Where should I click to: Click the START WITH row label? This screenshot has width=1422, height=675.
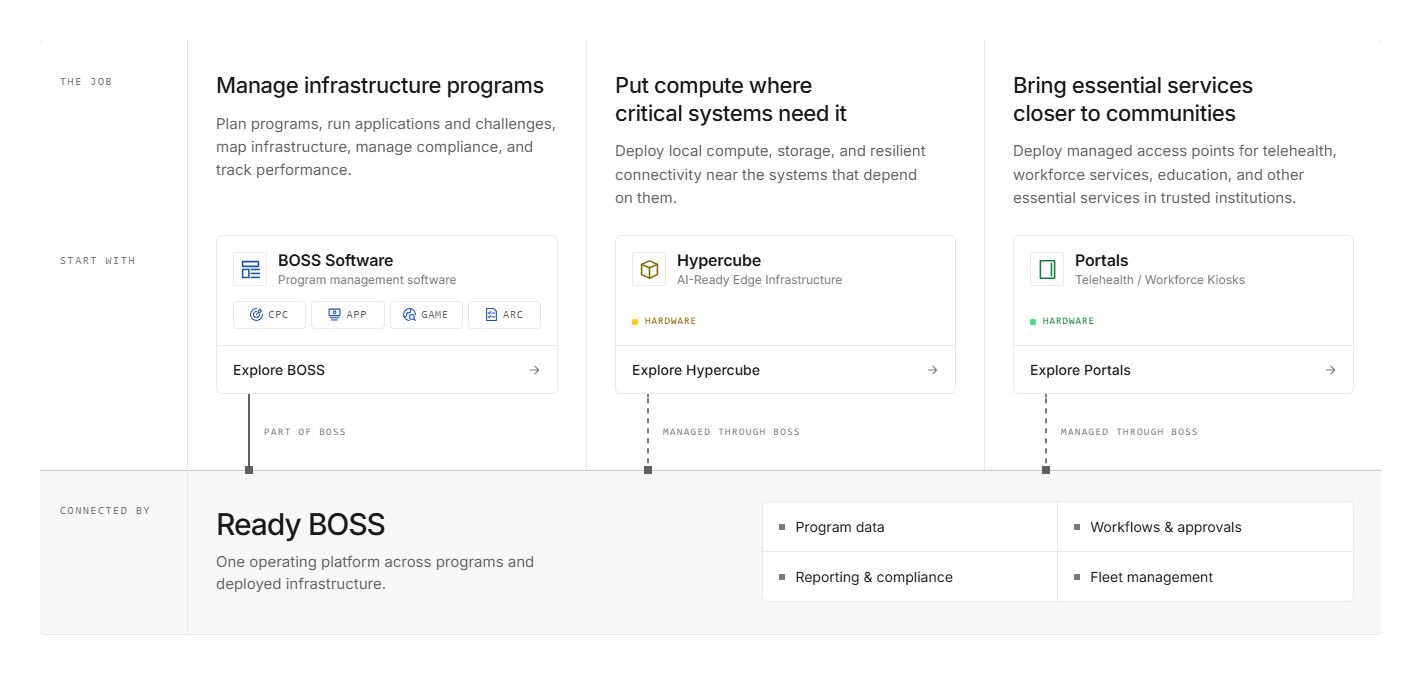click(97, 261)
